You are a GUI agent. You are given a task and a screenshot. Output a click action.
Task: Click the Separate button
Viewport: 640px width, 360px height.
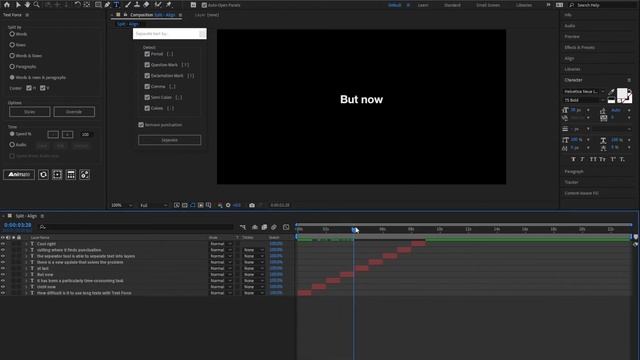[x=169, y=140]
